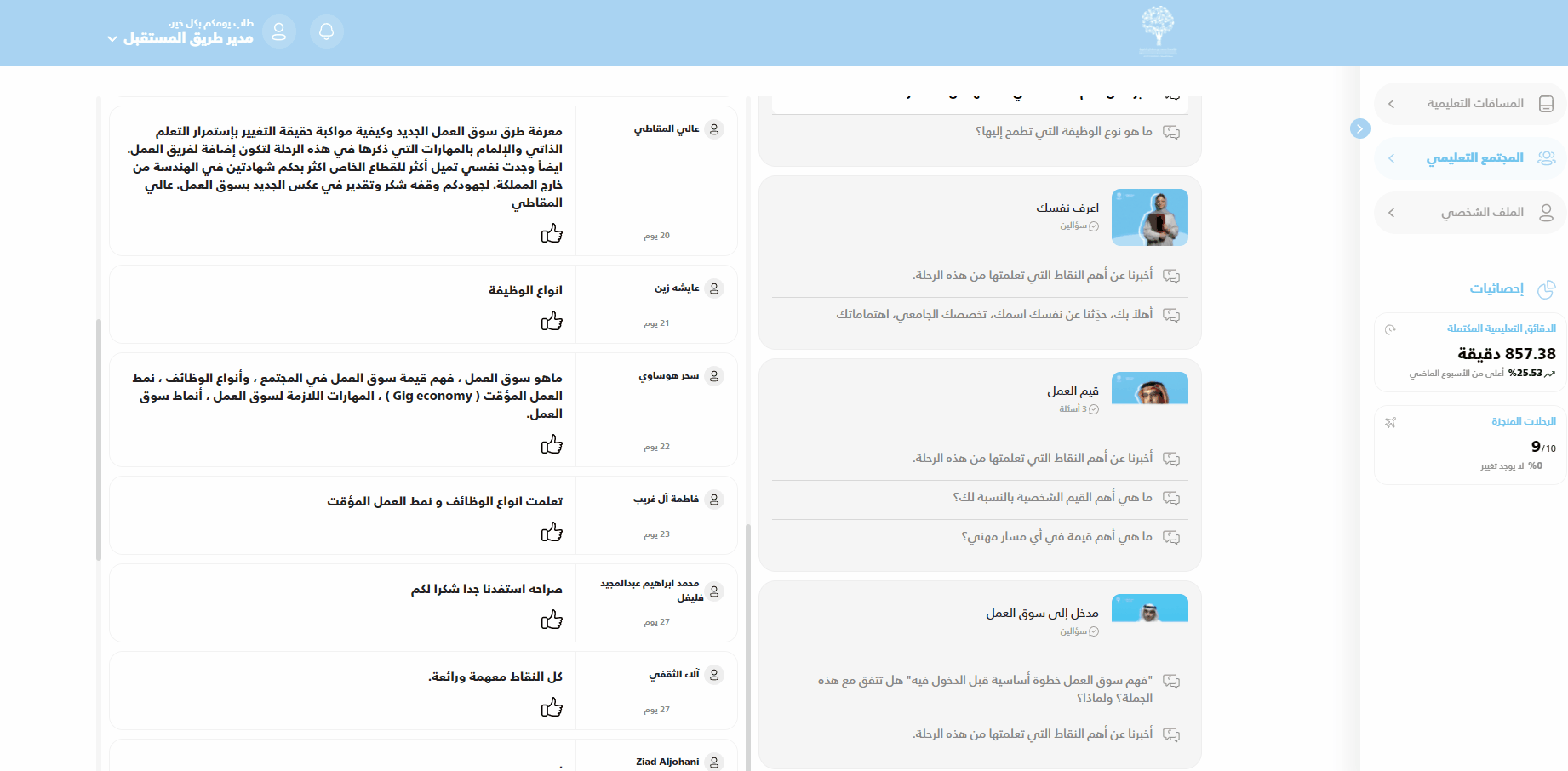Click the user avatar icon in the header
1568x771 pixels.
coord(278,31)
